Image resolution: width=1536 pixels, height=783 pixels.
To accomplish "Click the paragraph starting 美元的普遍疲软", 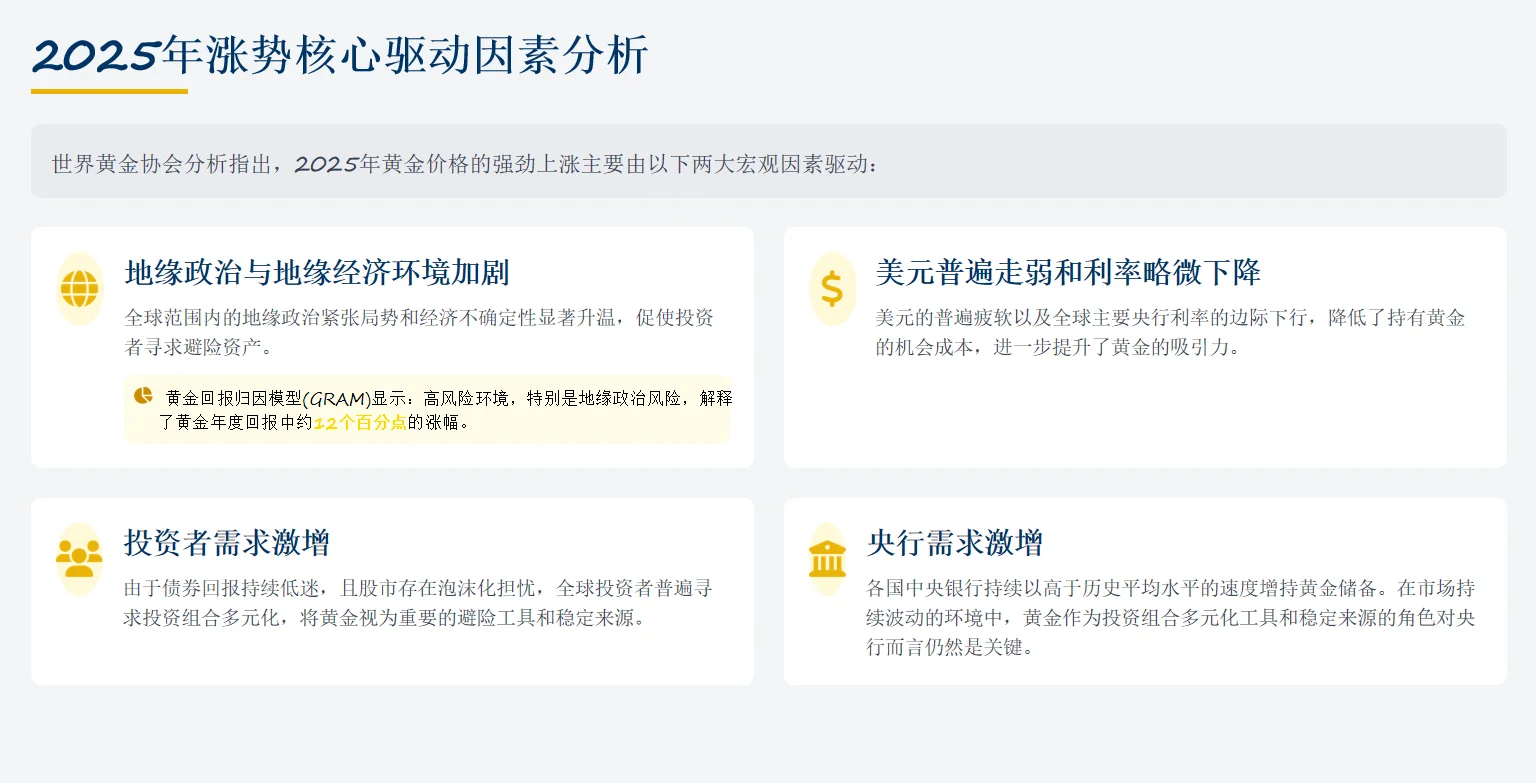I will pyautogui.click(x=1170, y=333).
